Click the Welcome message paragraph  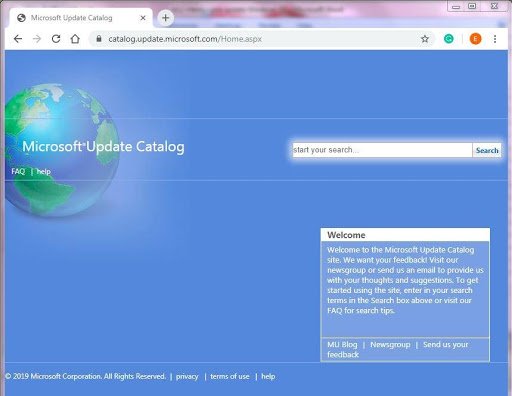[405, 280]
